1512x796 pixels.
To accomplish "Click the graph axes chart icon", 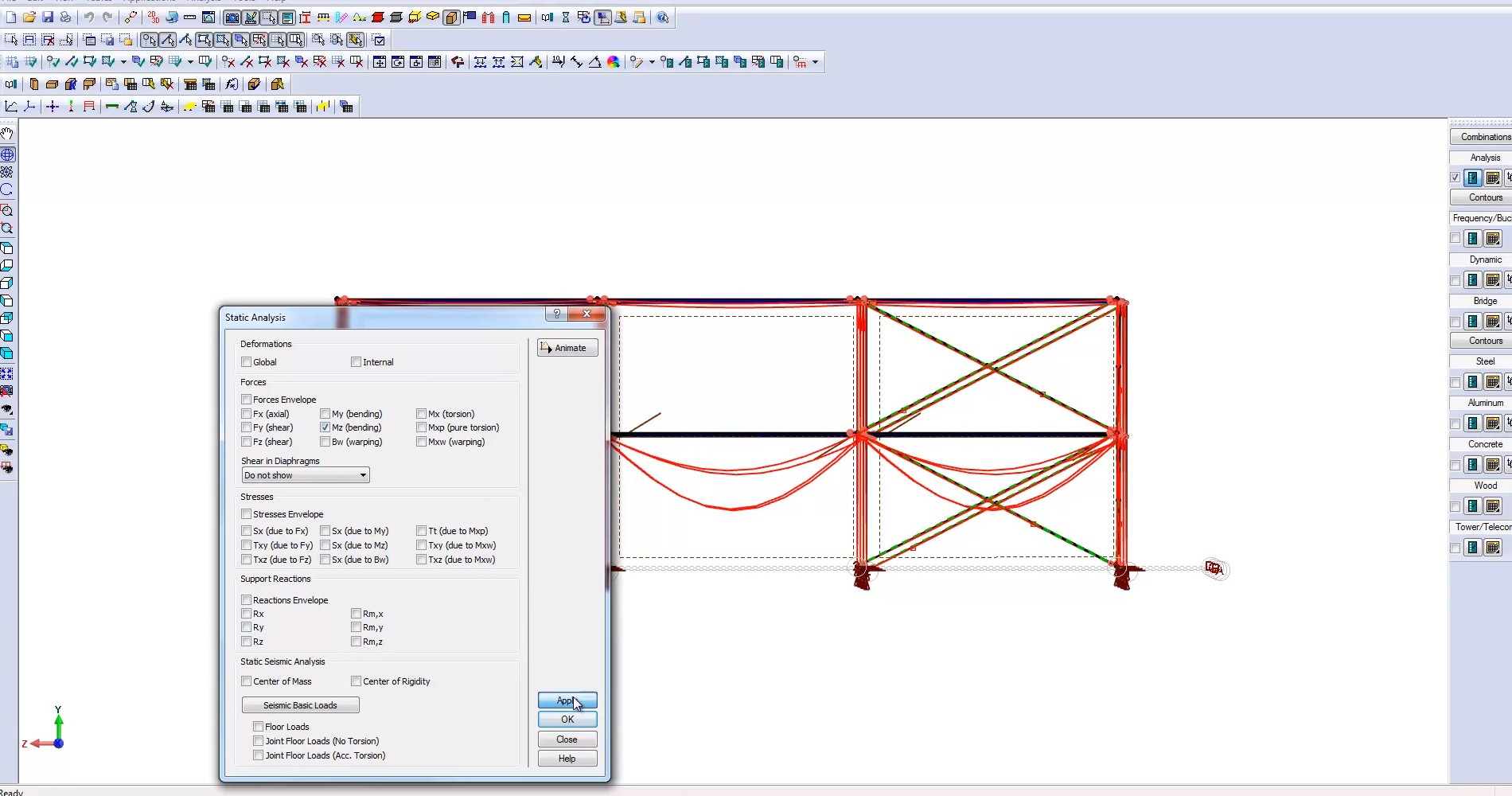I will pos(11,107).
